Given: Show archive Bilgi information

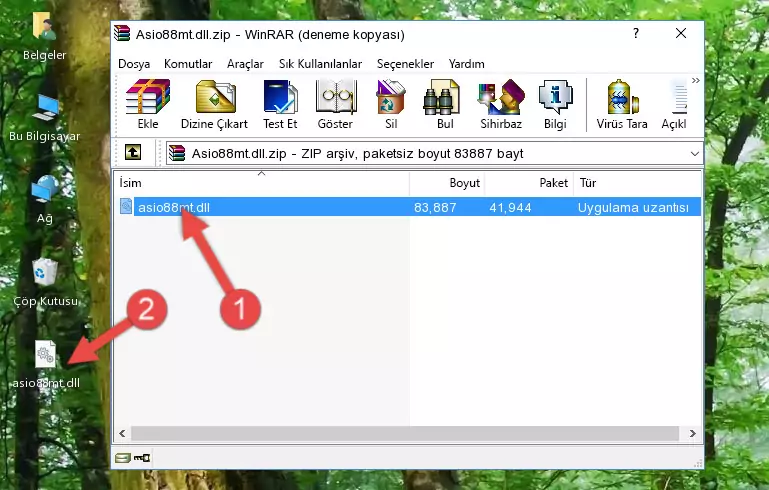Looking at the screenshot, I should [x=555, y=104].
